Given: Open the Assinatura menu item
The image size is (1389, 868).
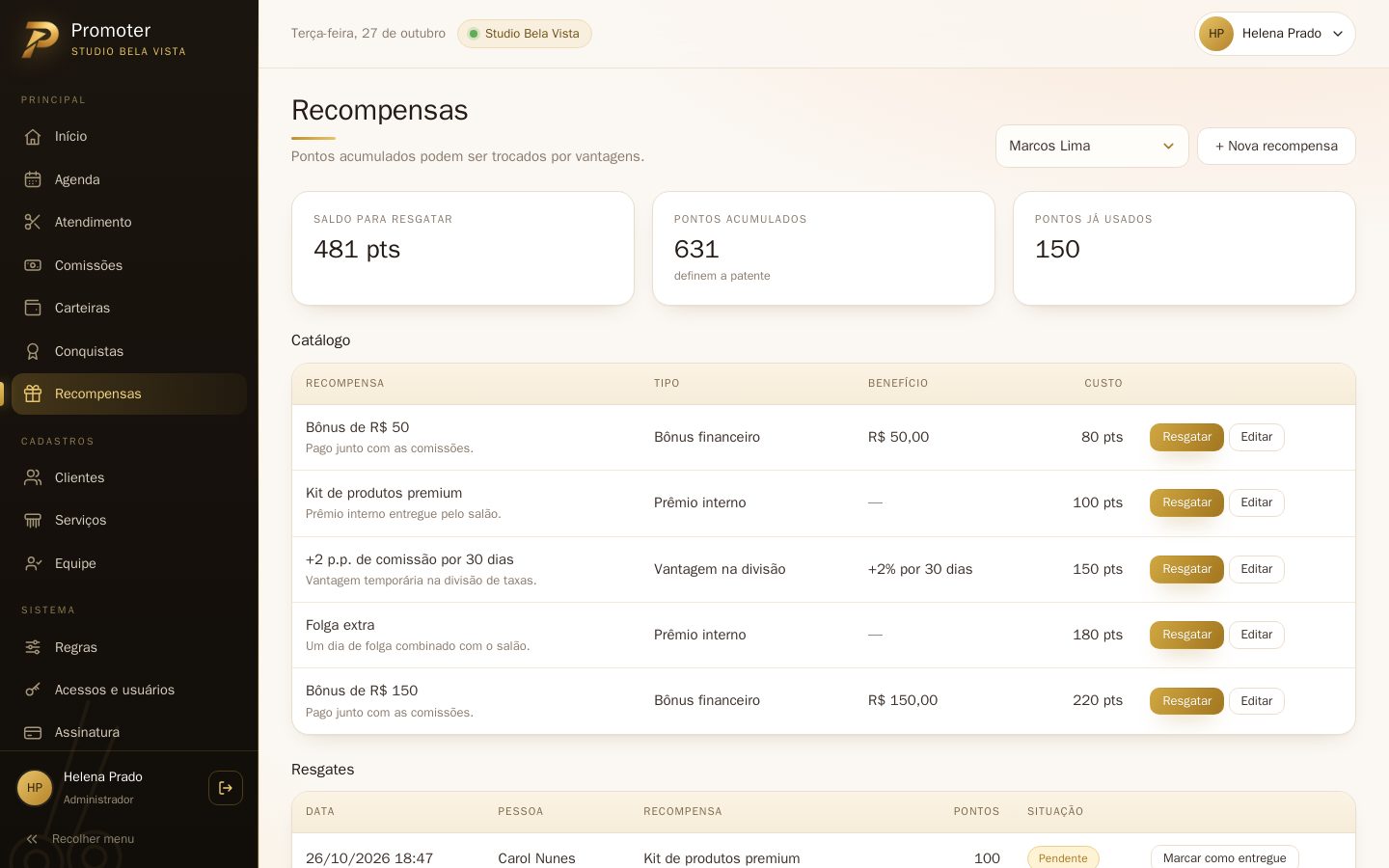Looking at the screenshot, I should (129, 733).
